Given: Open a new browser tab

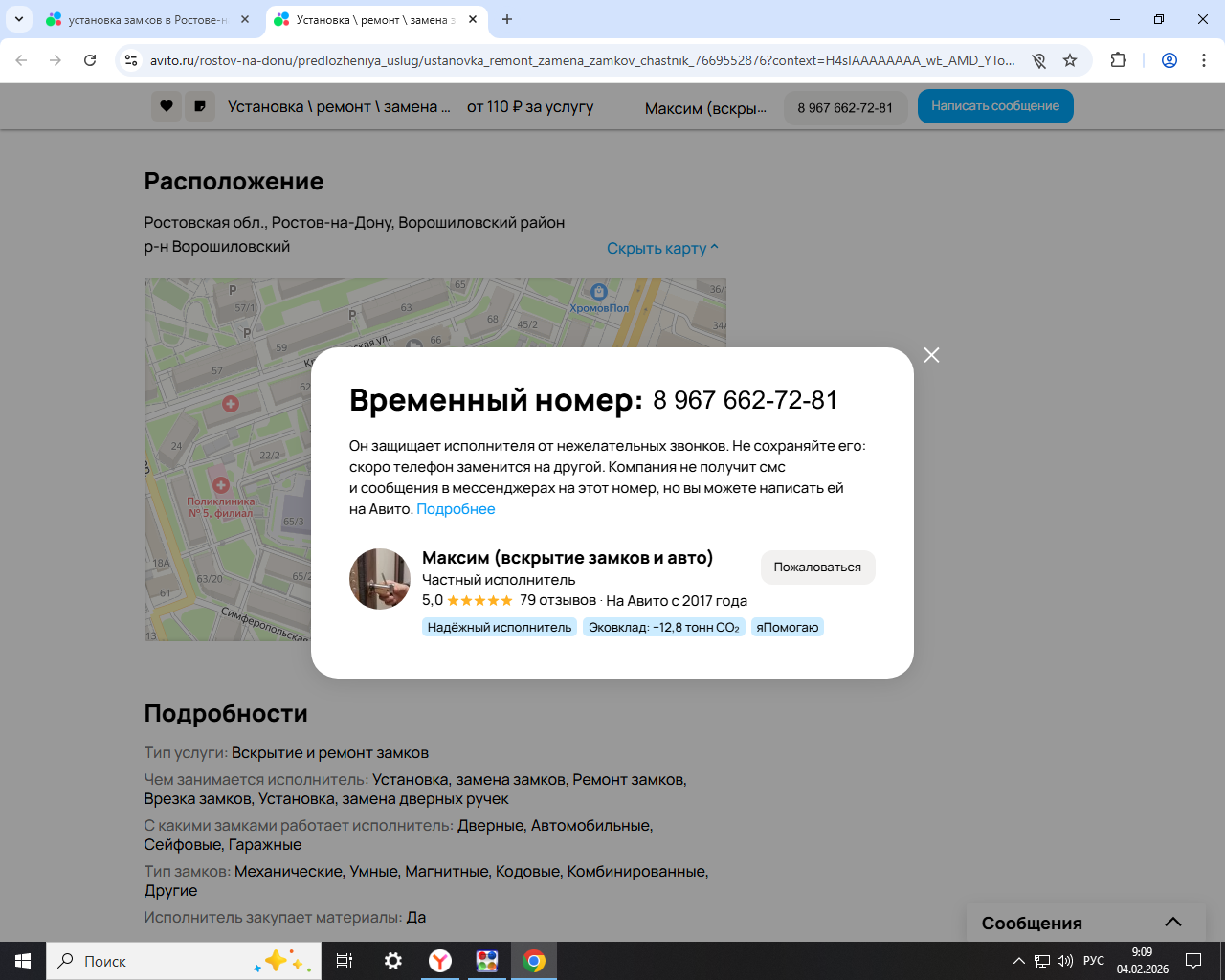Looking at the screenshot, I should coord(507,19).
